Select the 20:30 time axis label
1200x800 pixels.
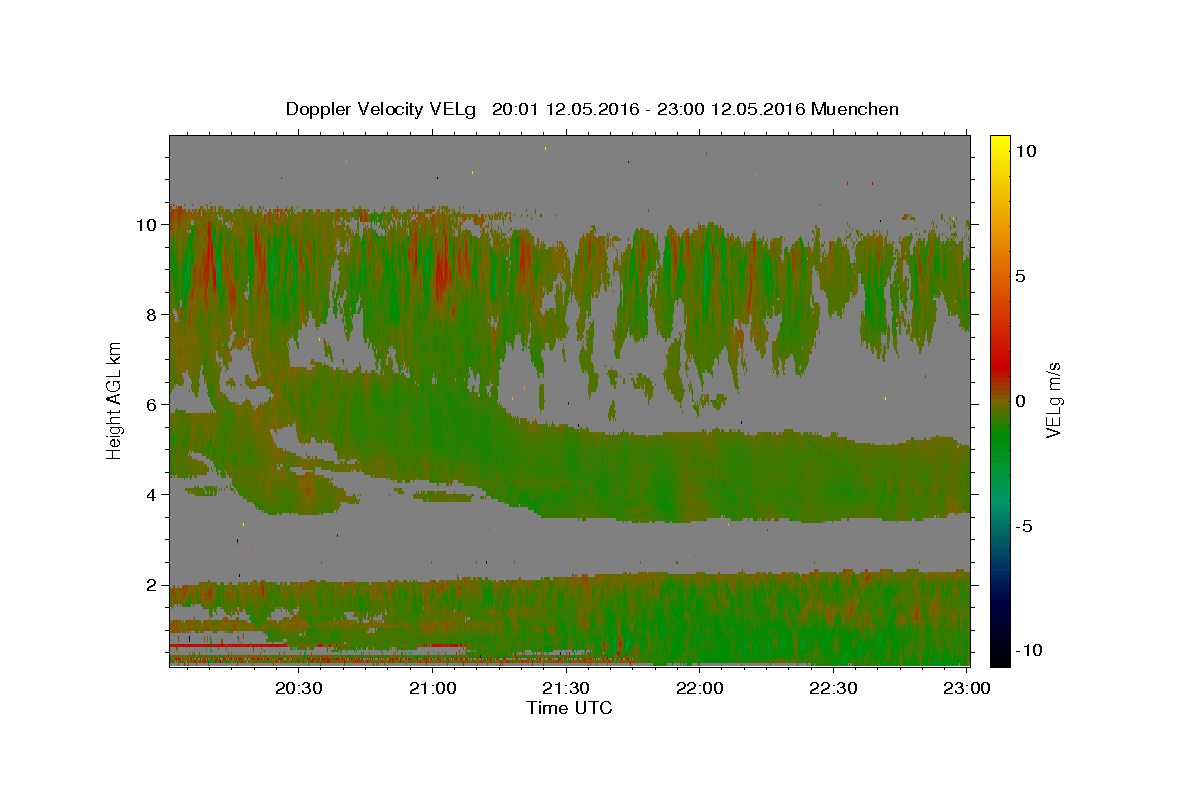(x=299, y=688)
